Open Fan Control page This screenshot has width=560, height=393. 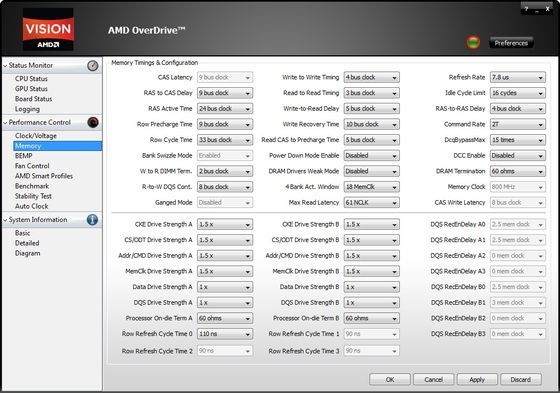coord(32,166)
